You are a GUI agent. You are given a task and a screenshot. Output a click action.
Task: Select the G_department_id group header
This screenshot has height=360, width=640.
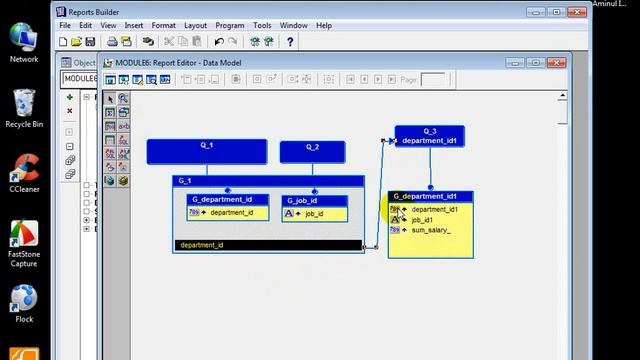pyautogui.click(x=228, y=200)
